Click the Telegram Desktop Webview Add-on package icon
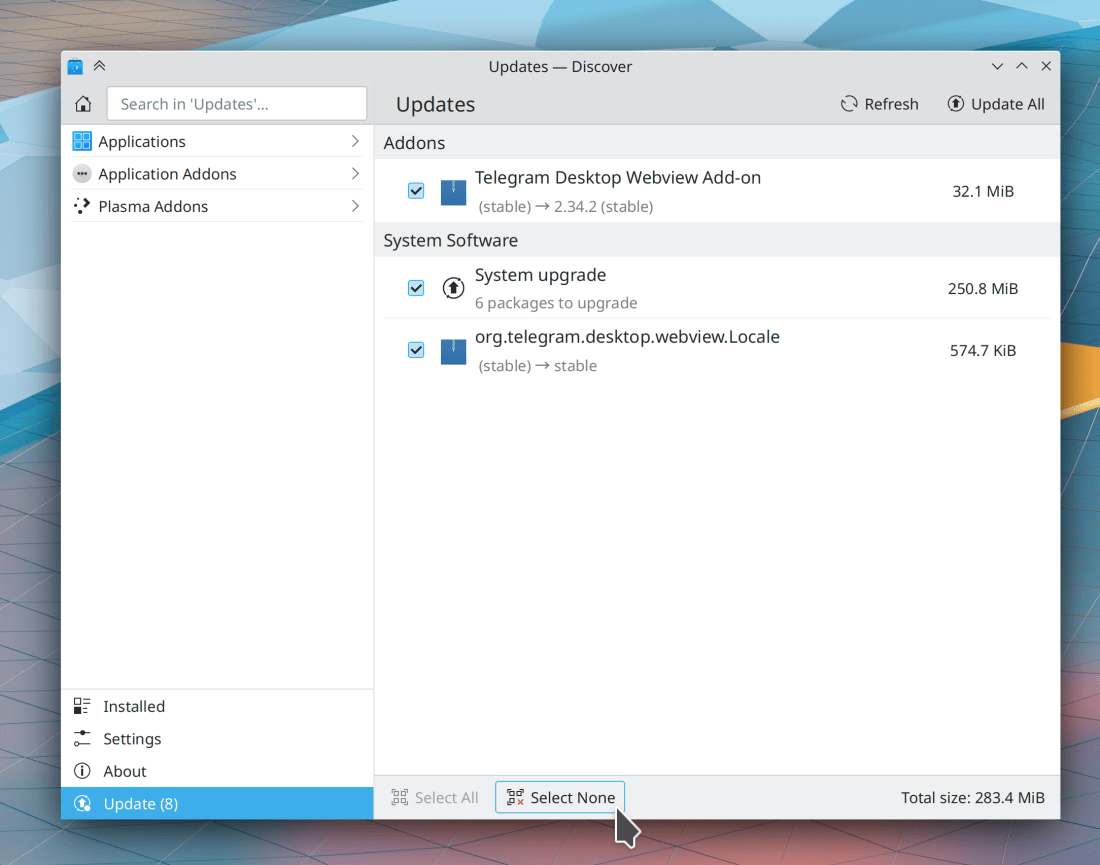This screenshot has height=865, width=1100. click(x=453, y=191)
